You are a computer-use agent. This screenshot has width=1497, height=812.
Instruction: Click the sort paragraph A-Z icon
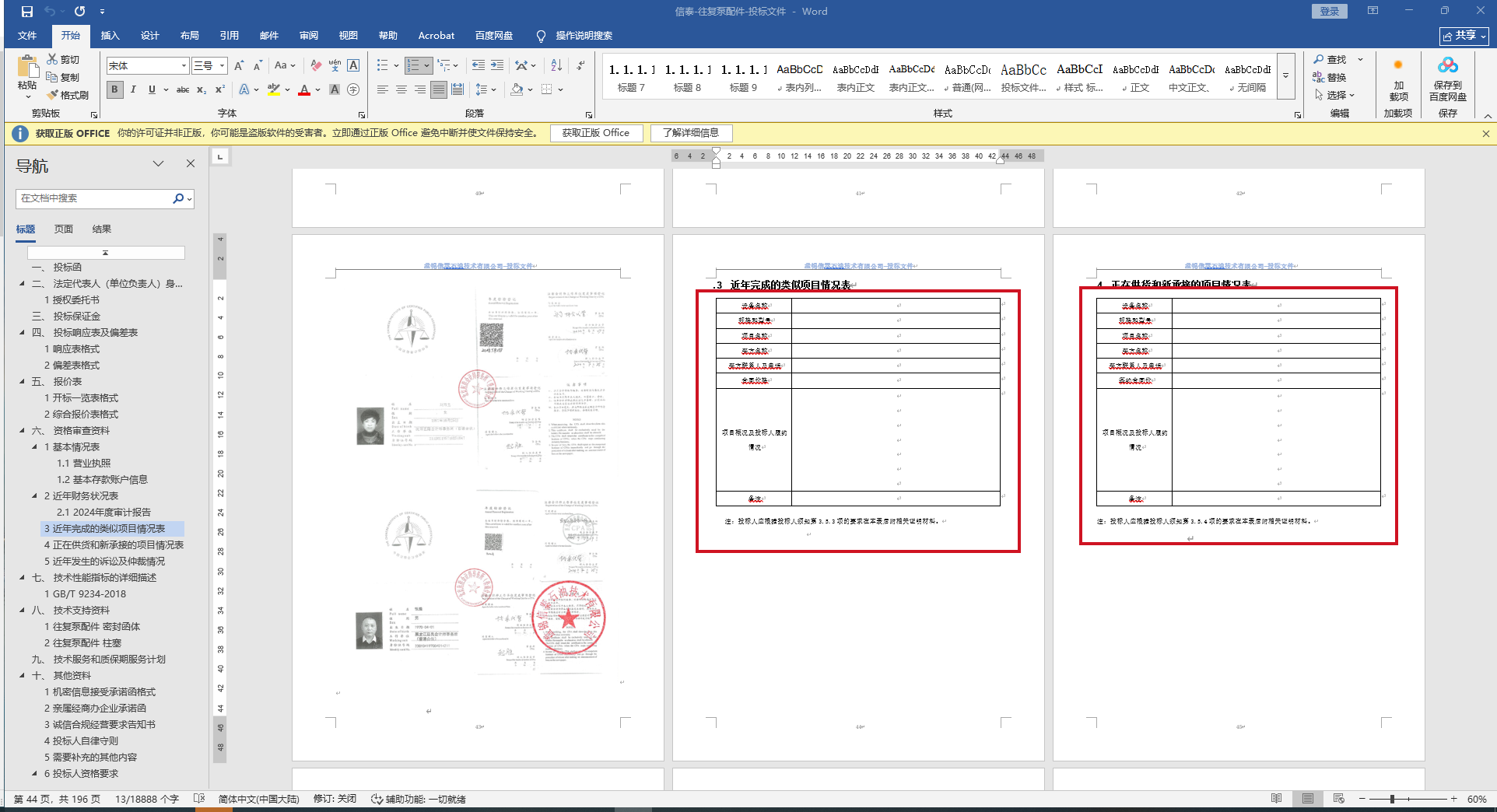pyautogui.click(x=556, y=66)
